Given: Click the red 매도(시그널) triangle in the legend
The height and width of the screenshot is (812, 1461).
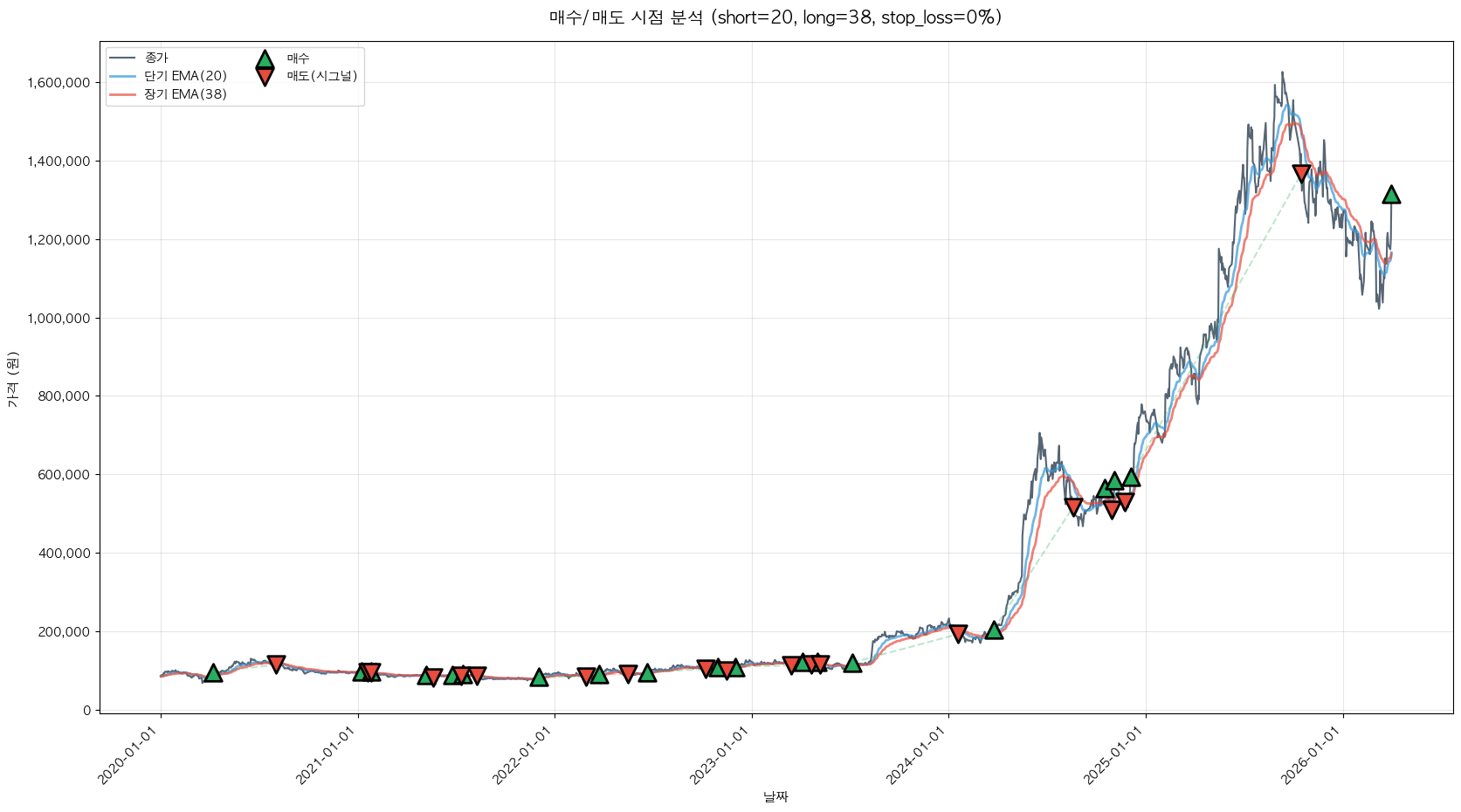Looking at the screenshot, I should (x=265, y=77).
